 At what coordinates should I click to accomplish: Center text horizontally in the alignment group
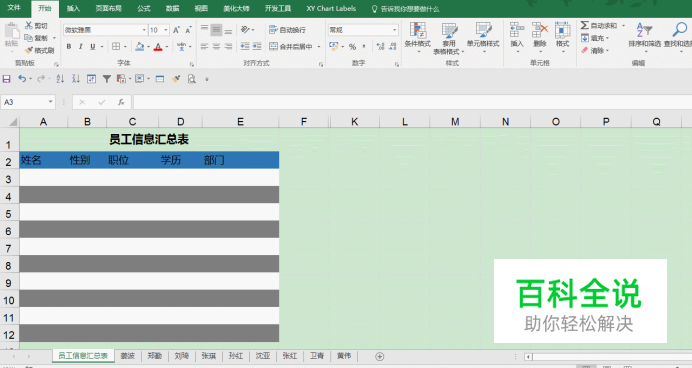click(216, 46)
